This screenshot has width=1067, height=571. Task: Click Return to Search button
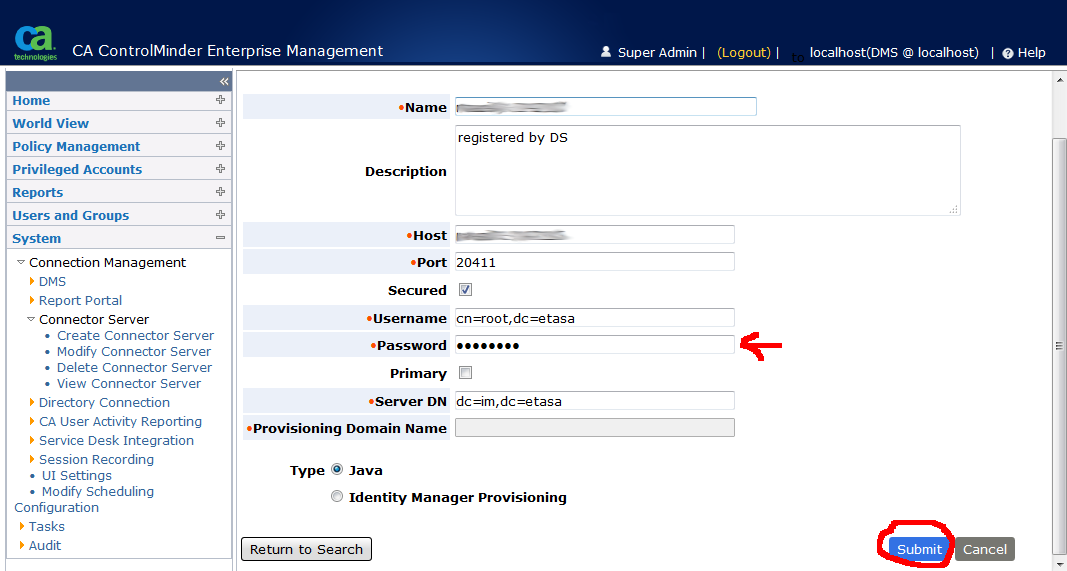(x=306, y=549)
